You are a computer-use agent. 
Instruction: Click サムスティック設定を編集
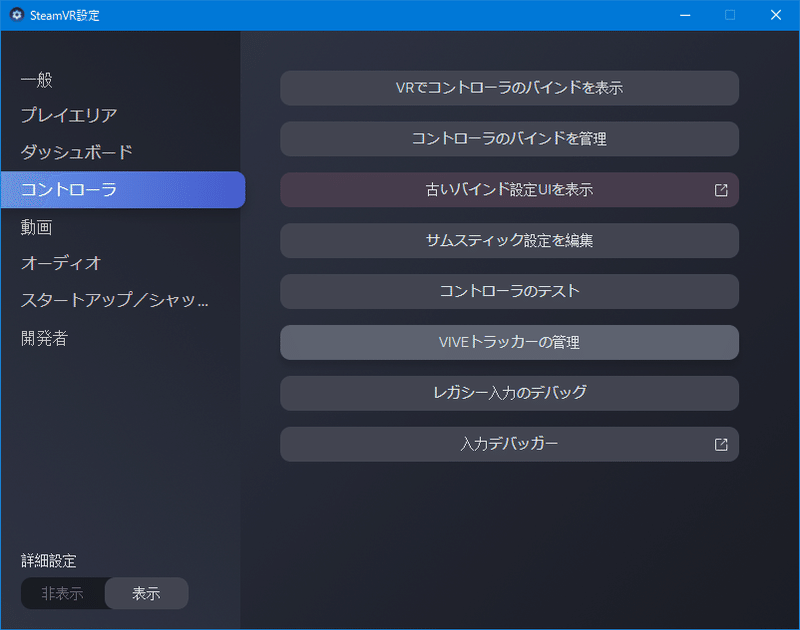(510, 240)
